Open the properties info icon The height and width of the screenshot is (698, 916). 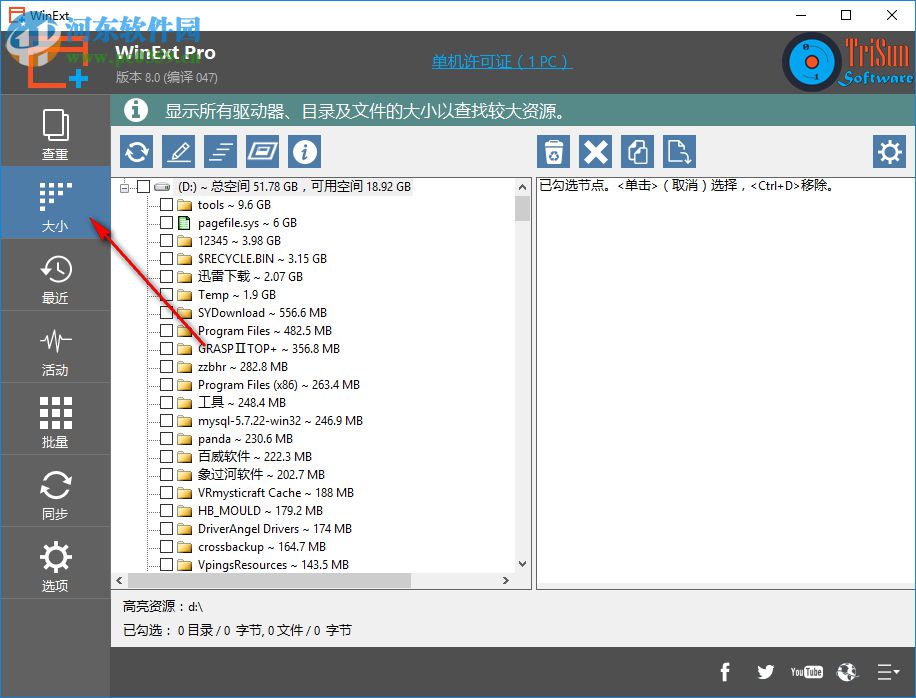click(x=304, y=151)
